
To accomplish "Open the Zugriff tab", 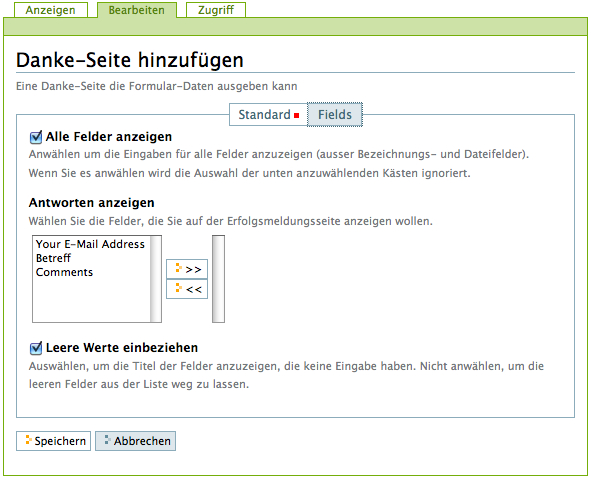I will [216, 10].
